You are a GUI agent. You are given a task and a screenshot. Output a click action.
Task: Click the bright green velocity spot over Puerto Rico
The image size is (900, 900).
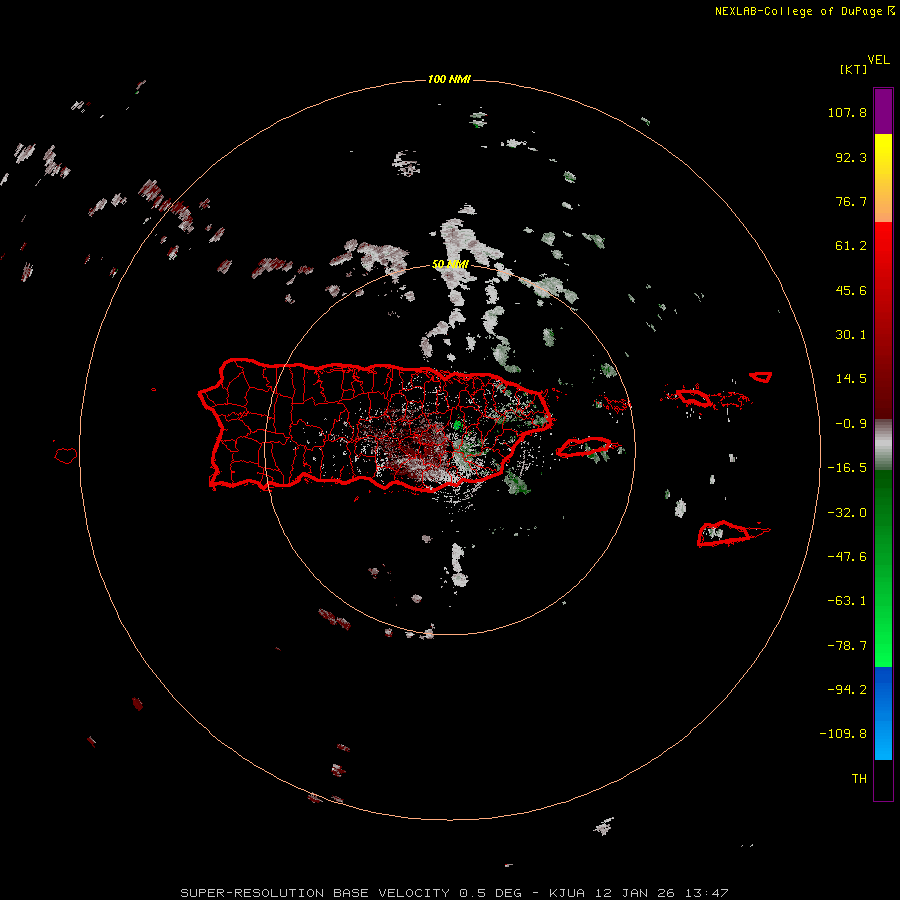[x=457, y=425]
